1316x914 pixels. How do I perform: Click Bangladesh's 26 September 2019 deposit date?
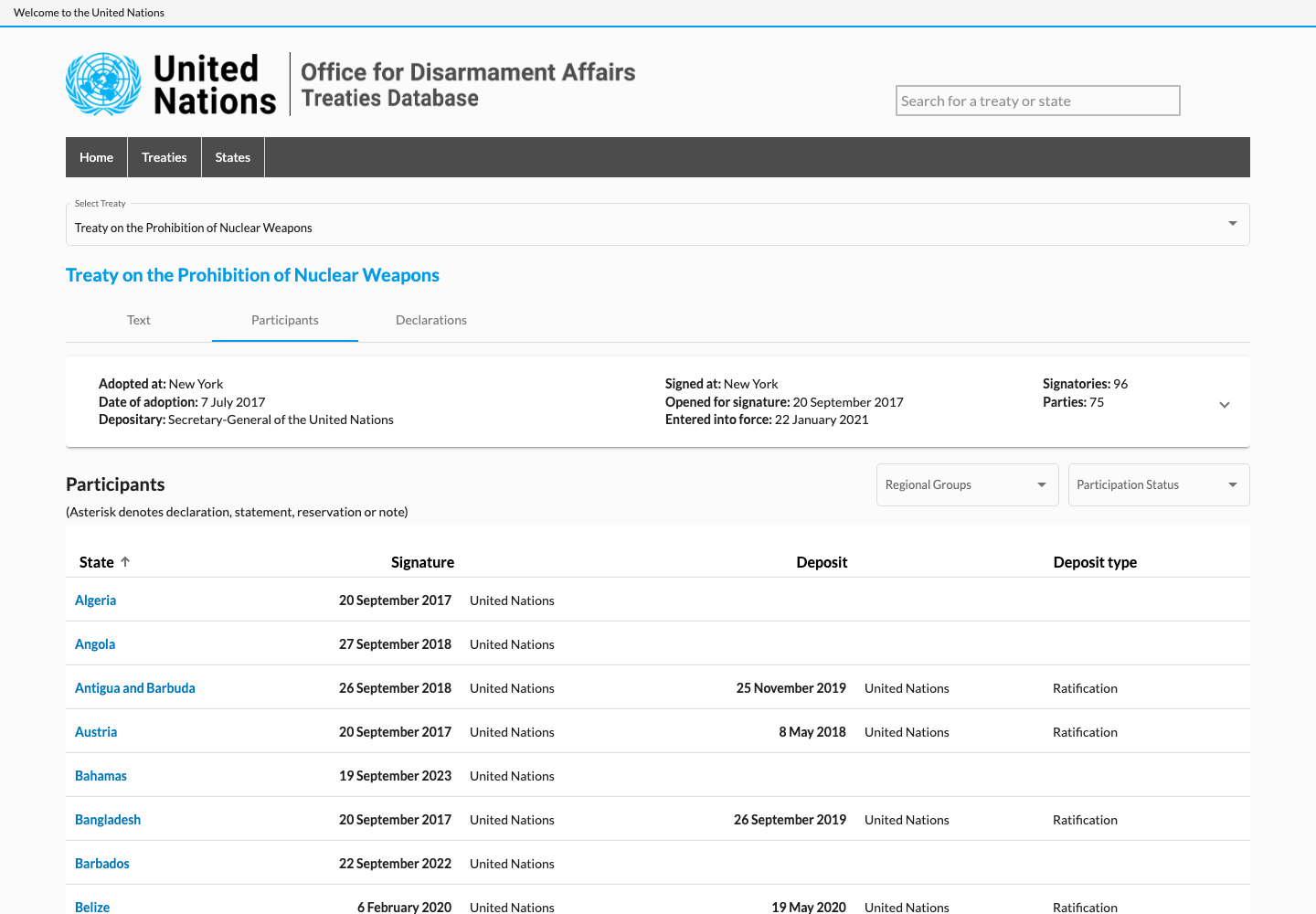coord(790,820)
